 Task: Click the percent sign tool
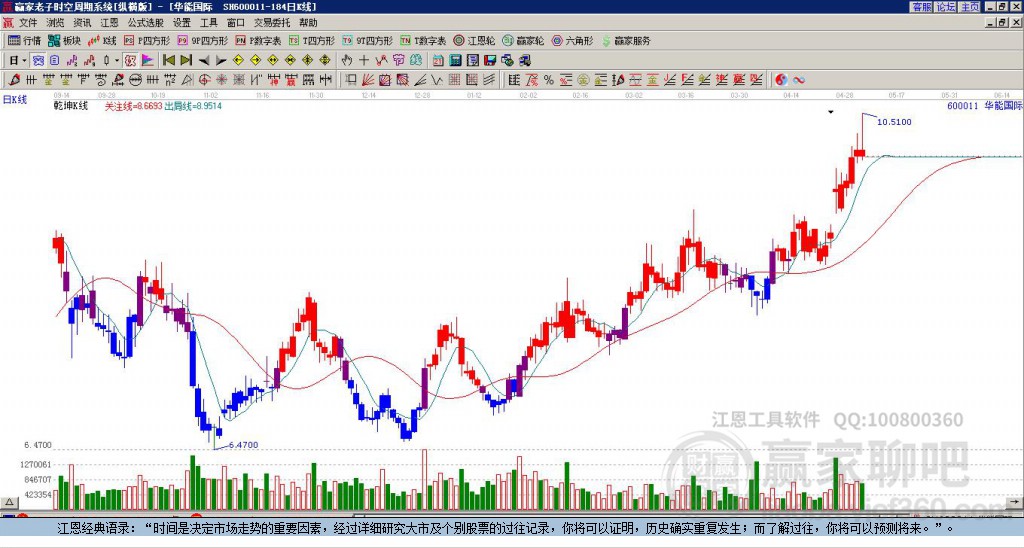(549, 80)
